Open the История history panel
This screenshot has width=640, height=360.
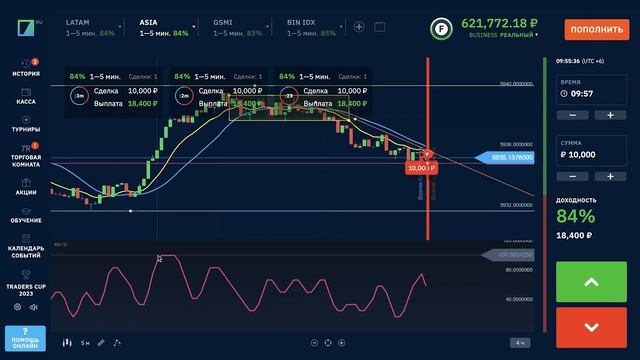pyautogui.click(x=26, y=67)
